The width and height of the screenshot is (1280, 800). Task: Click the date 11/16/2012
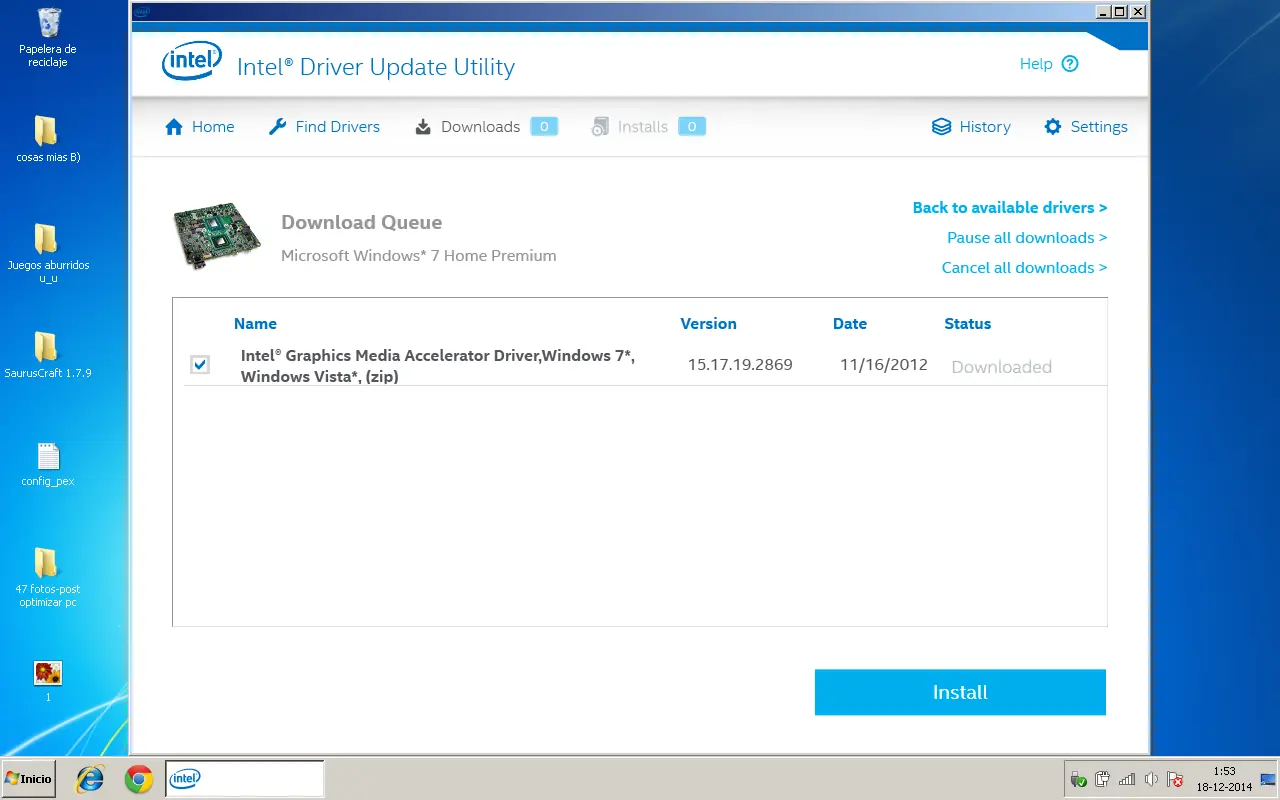pyautogui.click(x=884, y=365)
